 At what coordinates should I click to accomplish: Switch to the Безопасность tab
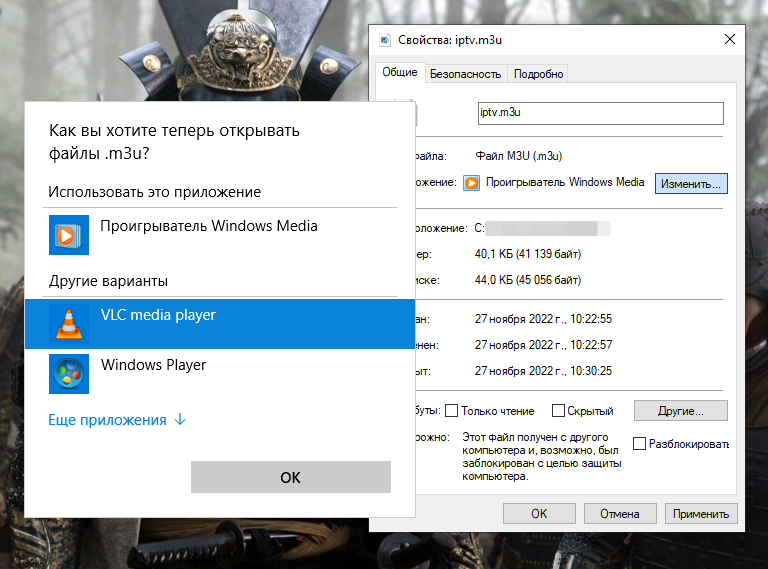464,74
